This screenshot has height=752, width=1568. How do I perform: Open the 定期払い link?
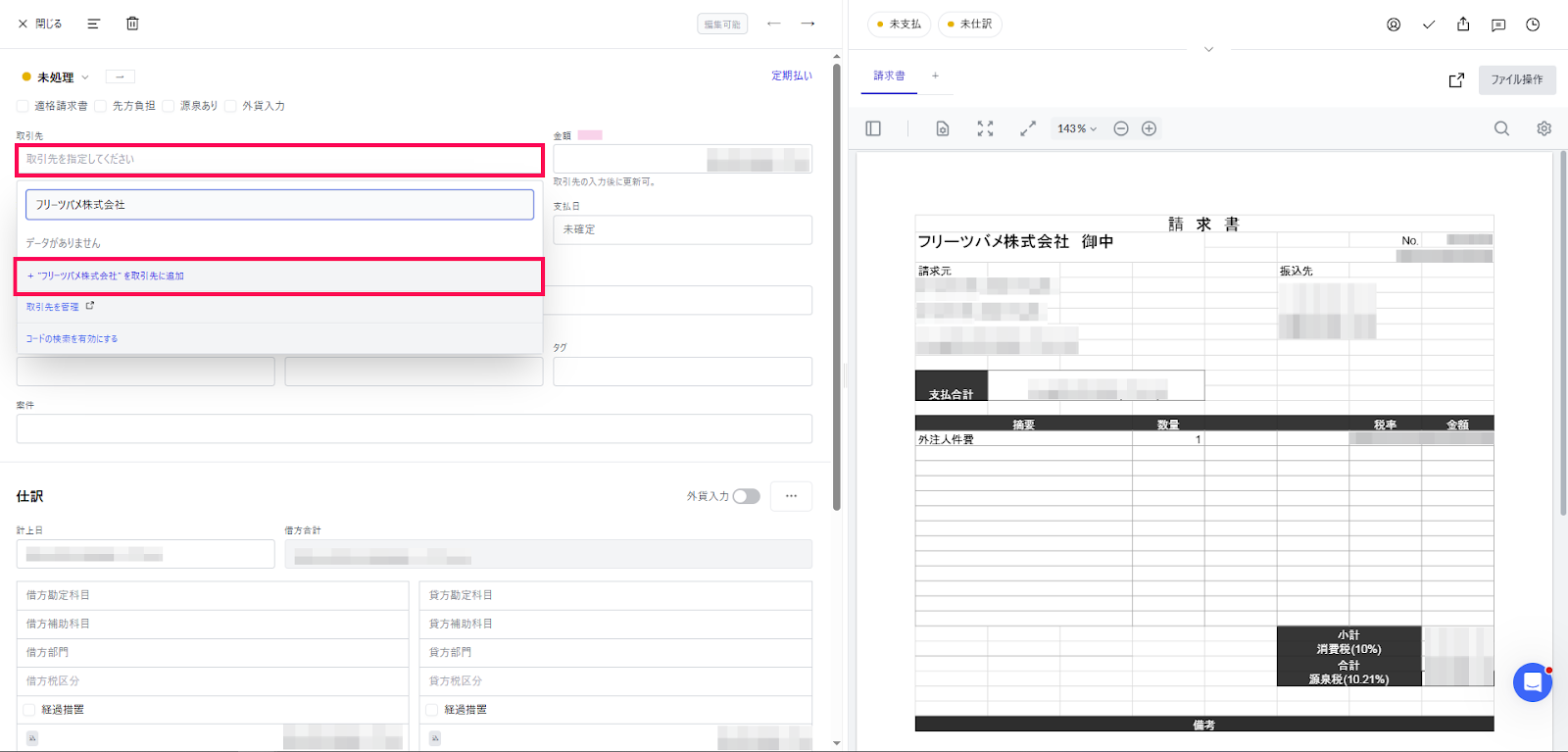click(791, 75)
